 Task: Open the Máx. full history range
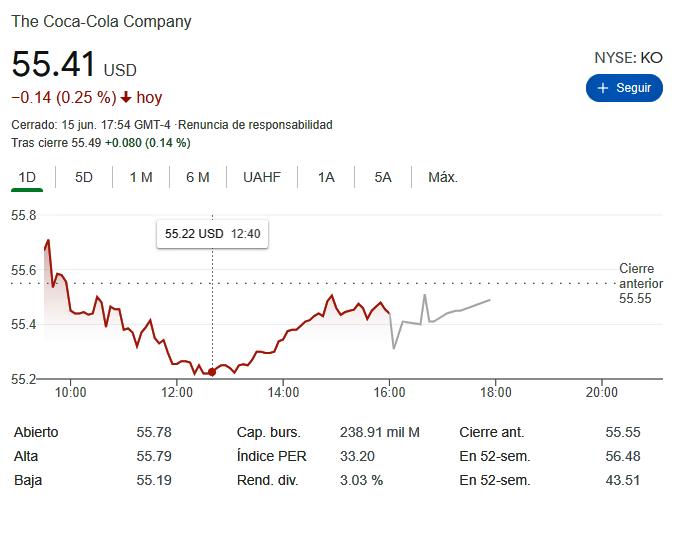[x=443, y=177]
